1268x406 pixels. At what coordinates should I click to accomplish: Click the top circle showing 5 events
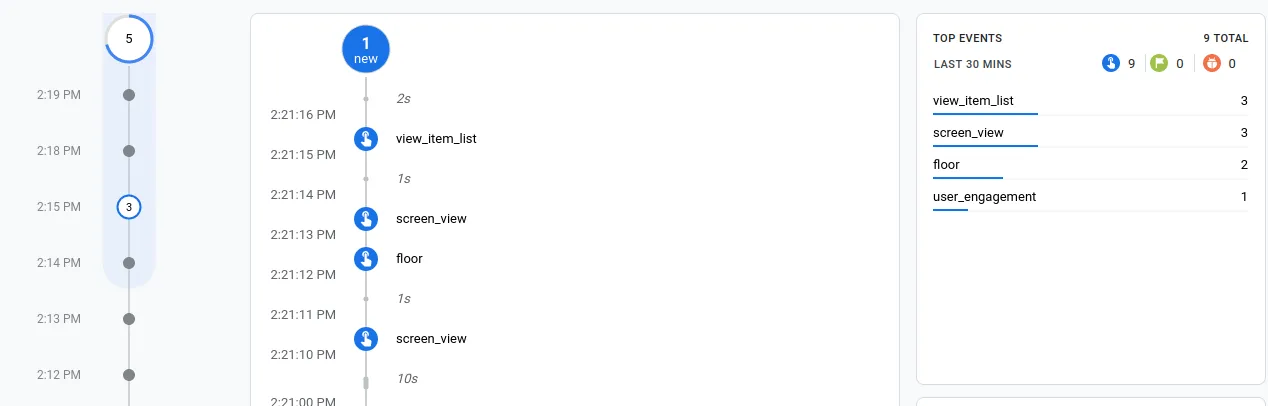click(x=129, y=39)
